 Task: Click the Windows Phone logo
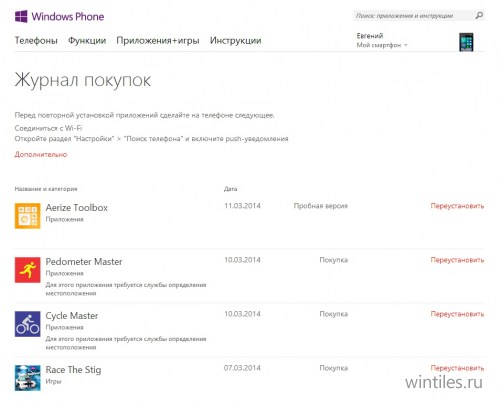pyautogui.click(x=59, y=16)
